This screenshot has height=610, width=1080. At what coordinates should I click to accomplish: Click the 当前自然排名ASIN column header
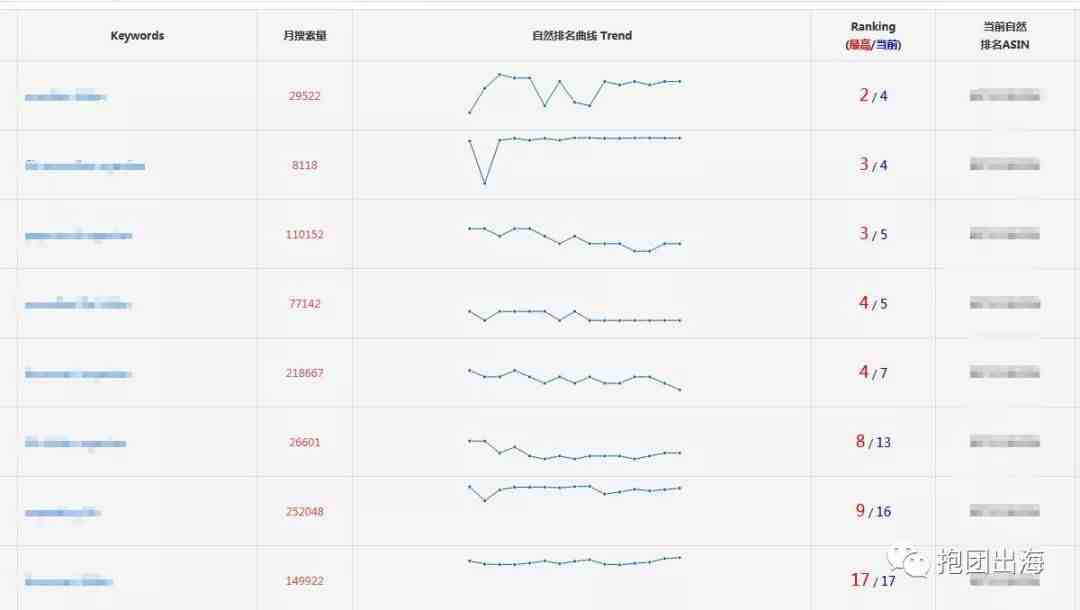click(1005, 36)
